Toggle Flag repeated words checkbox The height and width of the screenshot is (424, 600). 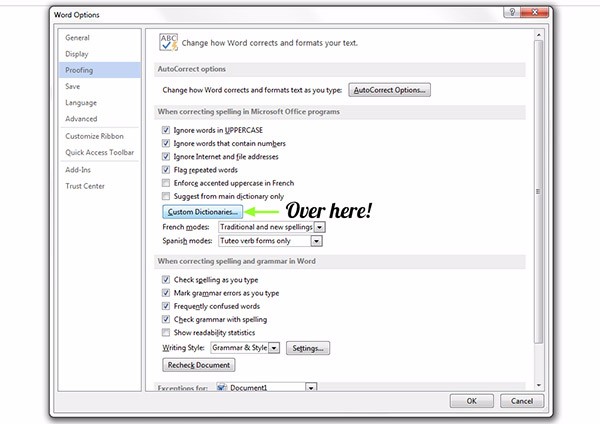[166, 170]
